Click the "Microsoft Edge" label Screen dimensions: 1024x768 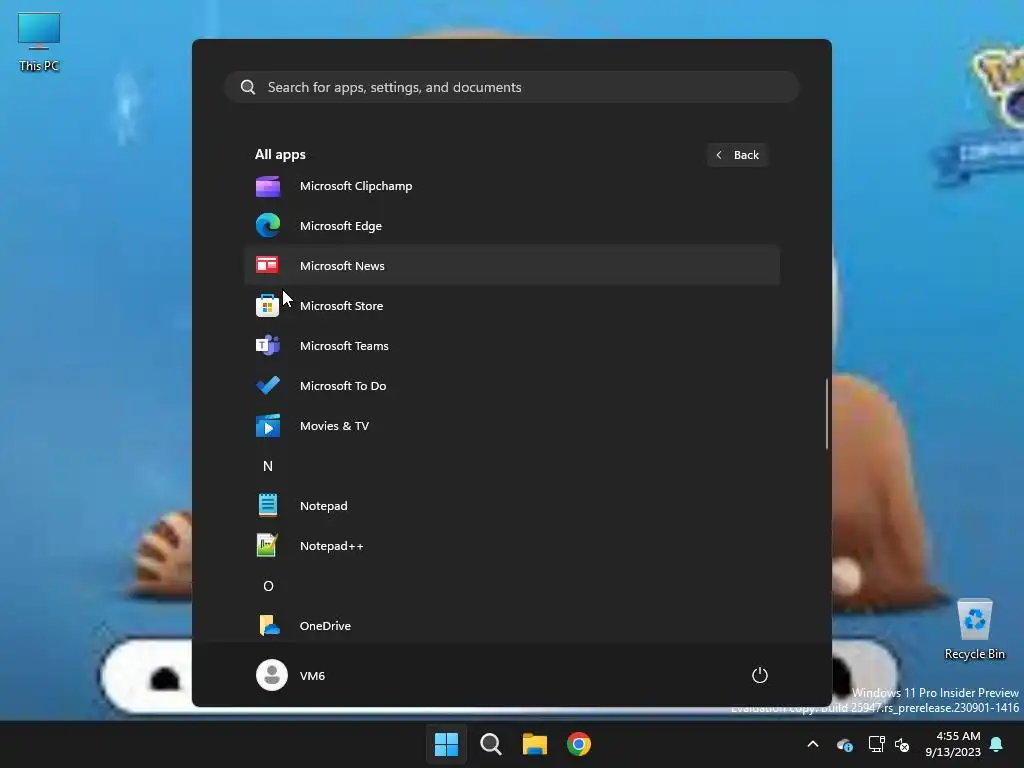click(x=341, y=226)
